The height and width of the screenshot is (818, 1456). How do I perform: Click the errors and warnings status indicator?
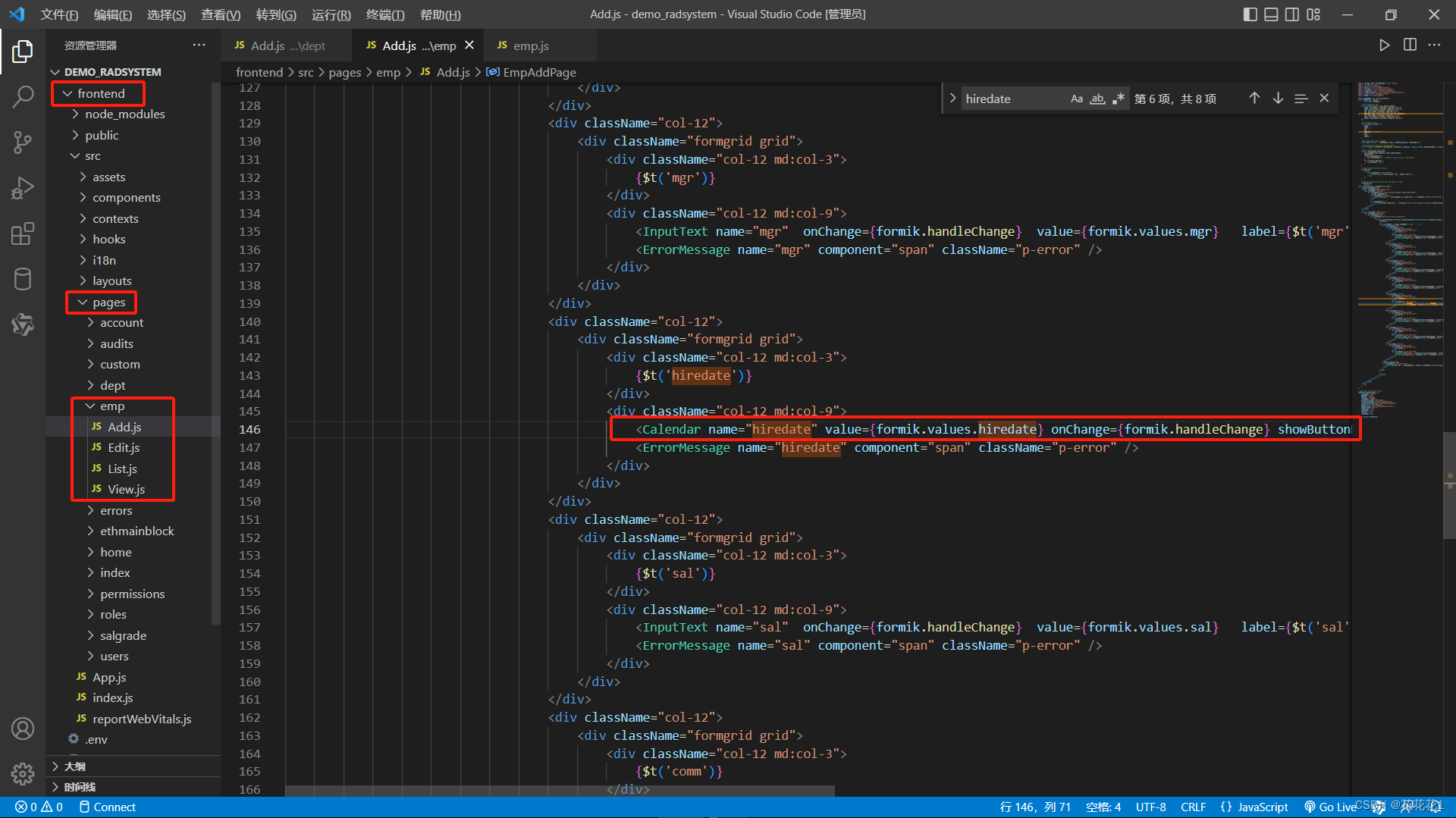click(39, 807)
